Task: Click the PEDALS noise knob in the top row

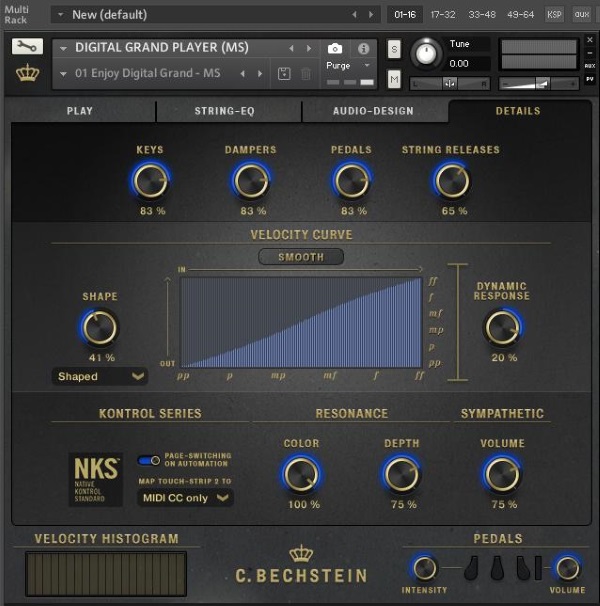Action: tap(351, 181)
